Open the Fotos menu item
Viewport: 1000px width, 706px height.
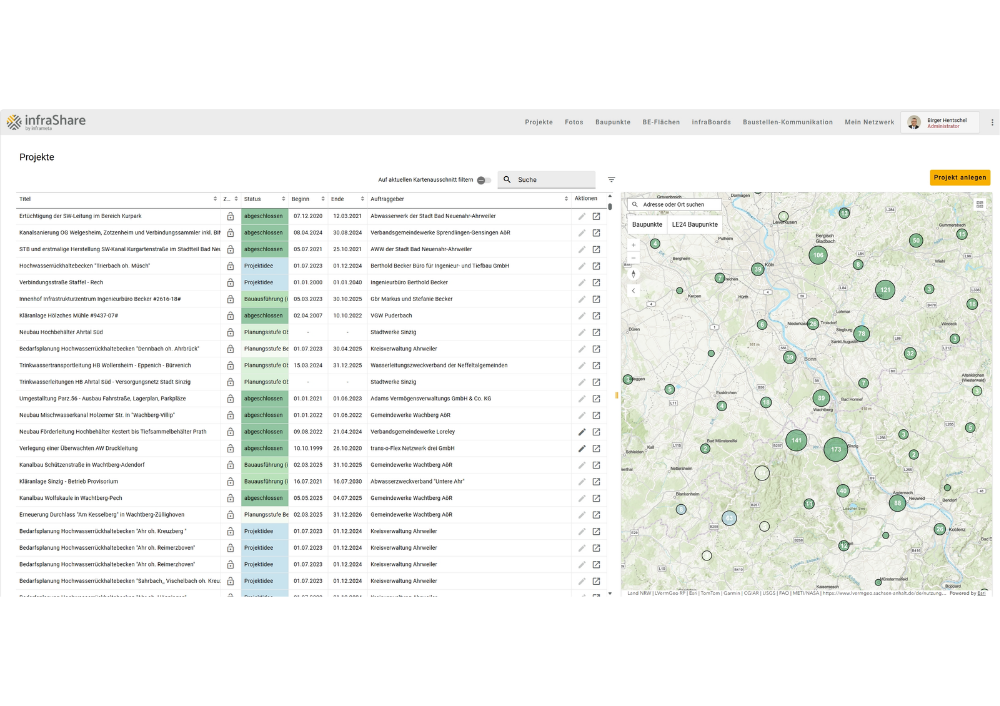pyautogui.click(x=574, y=122)
